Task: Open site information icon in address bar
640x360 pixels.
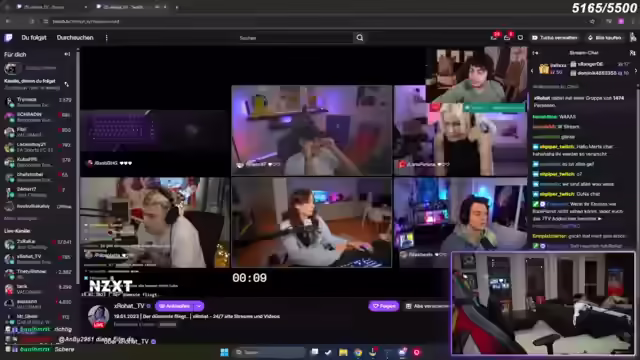Action: click(46, 21)
